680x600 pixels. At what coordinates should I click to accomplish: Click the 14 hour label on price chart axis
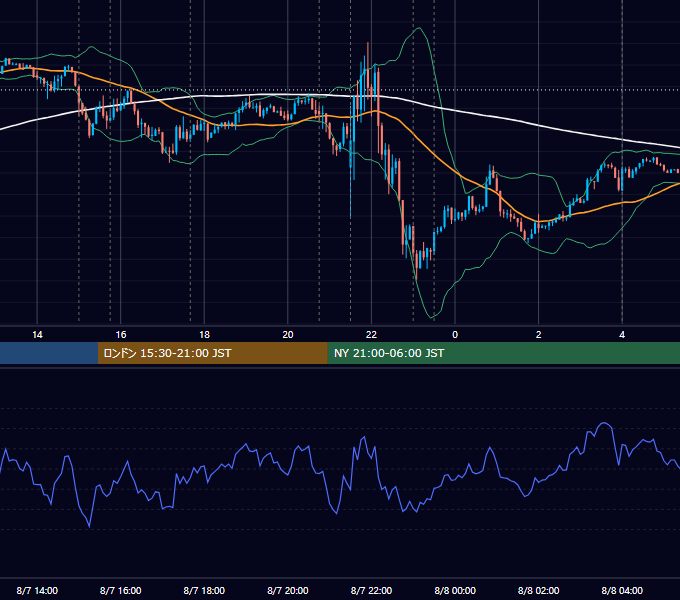point(37,335)
